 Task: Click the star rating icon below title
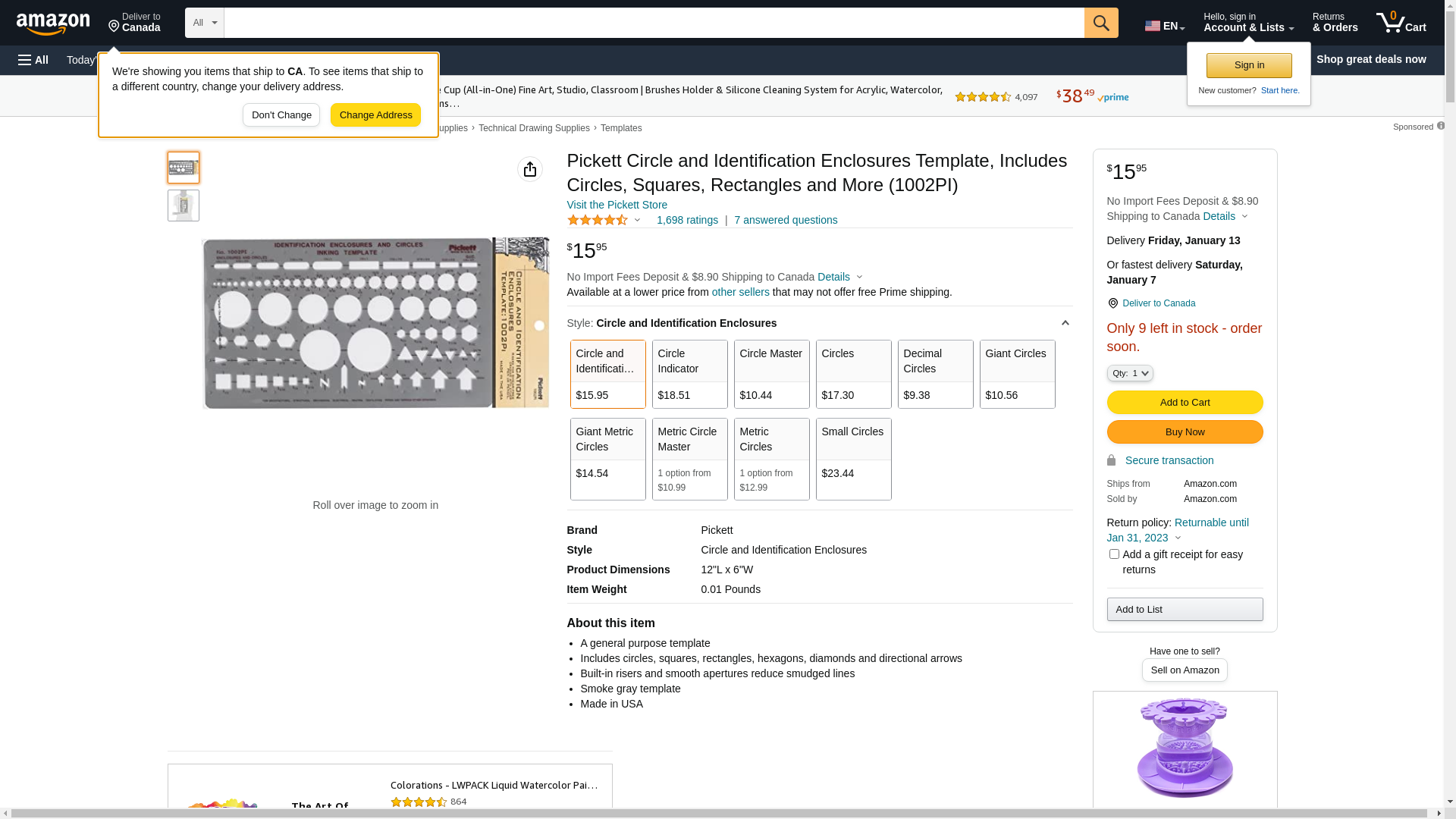click(x=598, y=220)
